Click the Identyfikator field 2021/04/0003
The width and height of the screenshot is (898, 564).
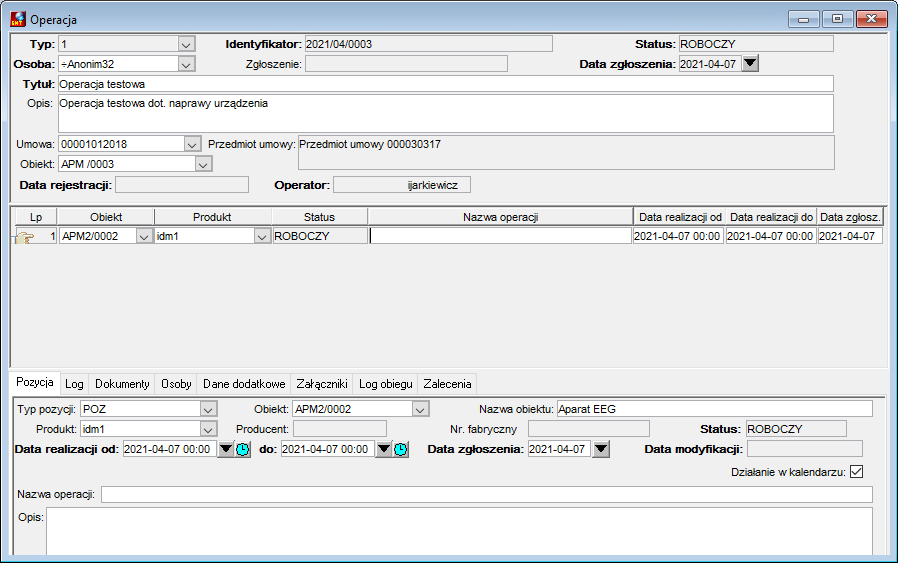click(428, 44)
